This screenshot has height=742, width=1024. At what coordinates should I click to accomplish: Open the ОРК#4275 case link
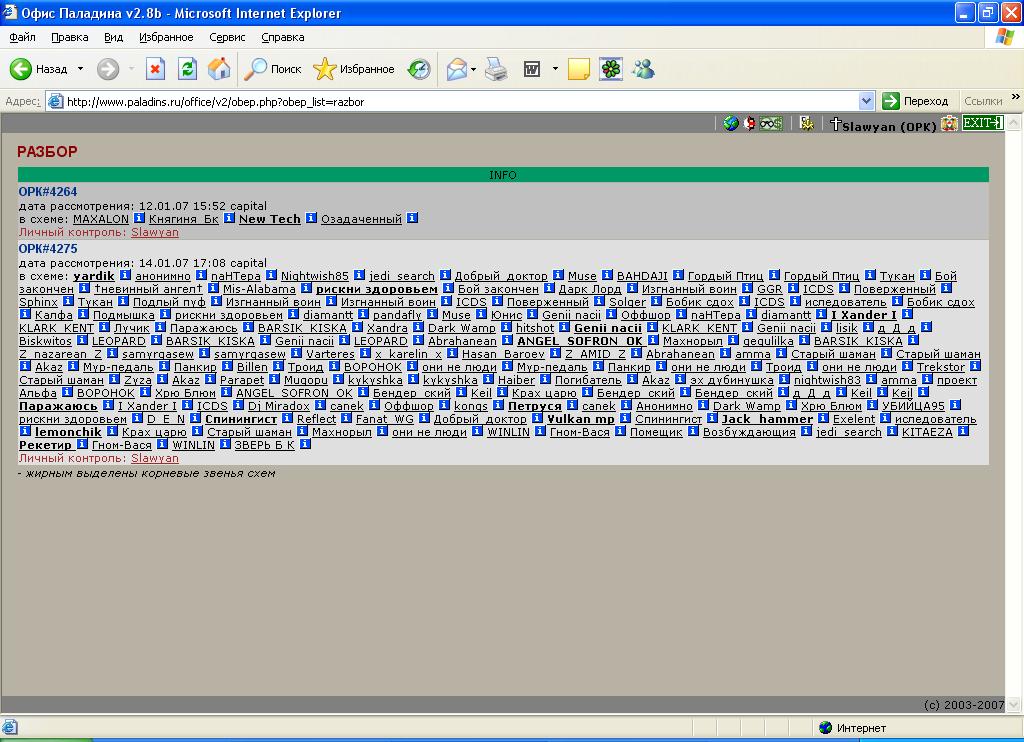click(48, 249)
